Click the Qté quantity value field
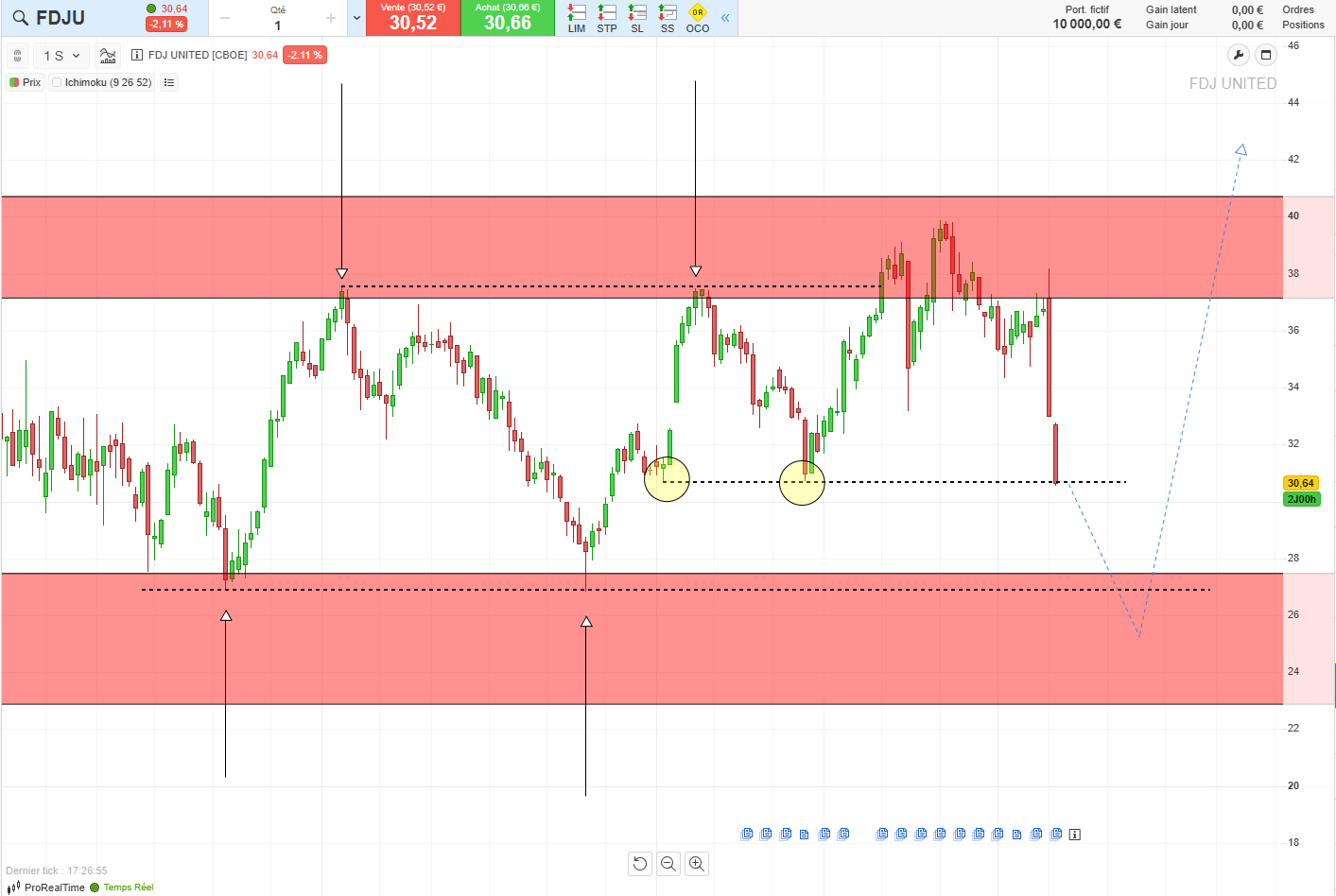Image resolution: width=1336 pixels, height=896 pixels. click(x=278, y=26)
